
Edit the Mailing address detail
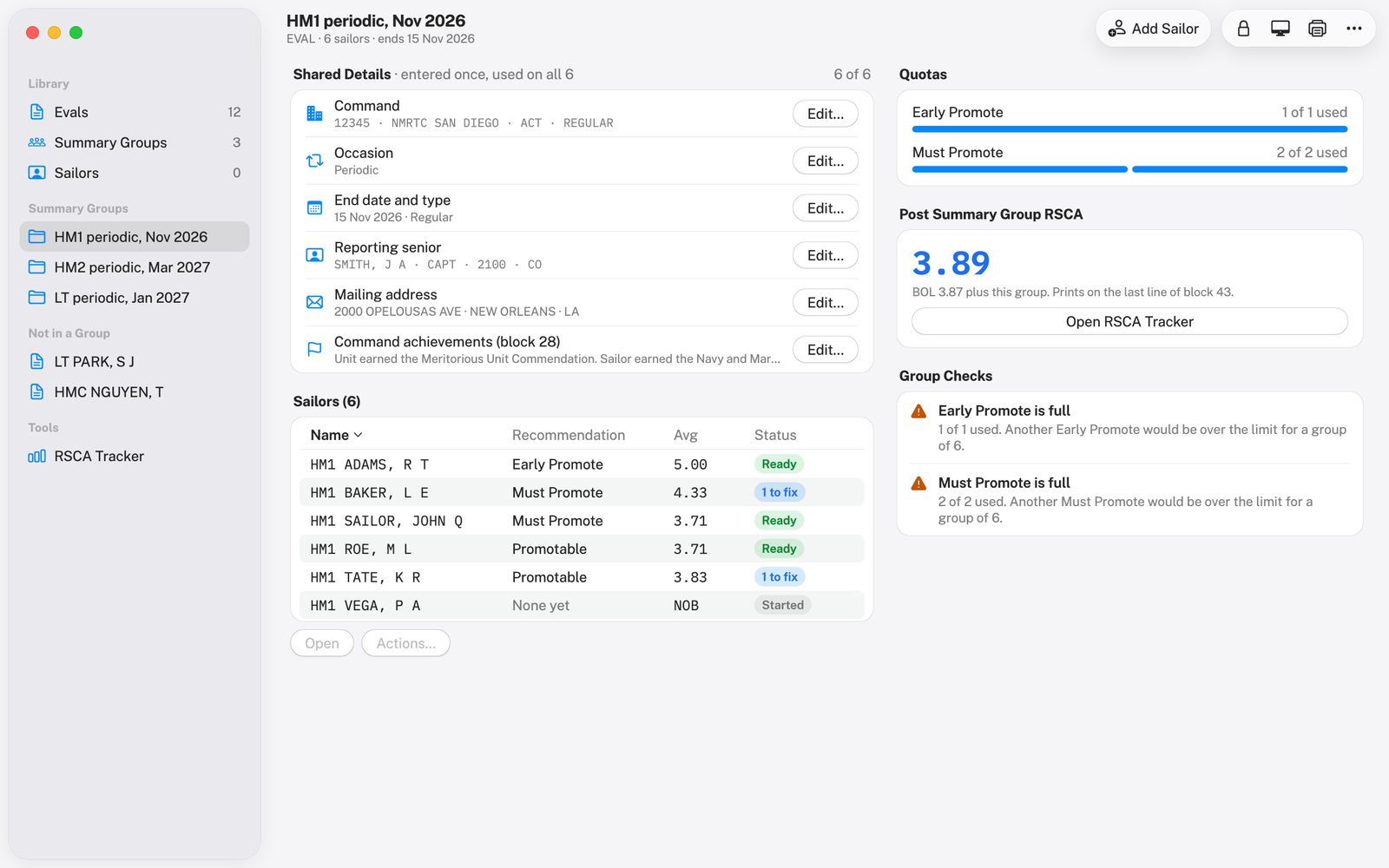coord(825,302)
